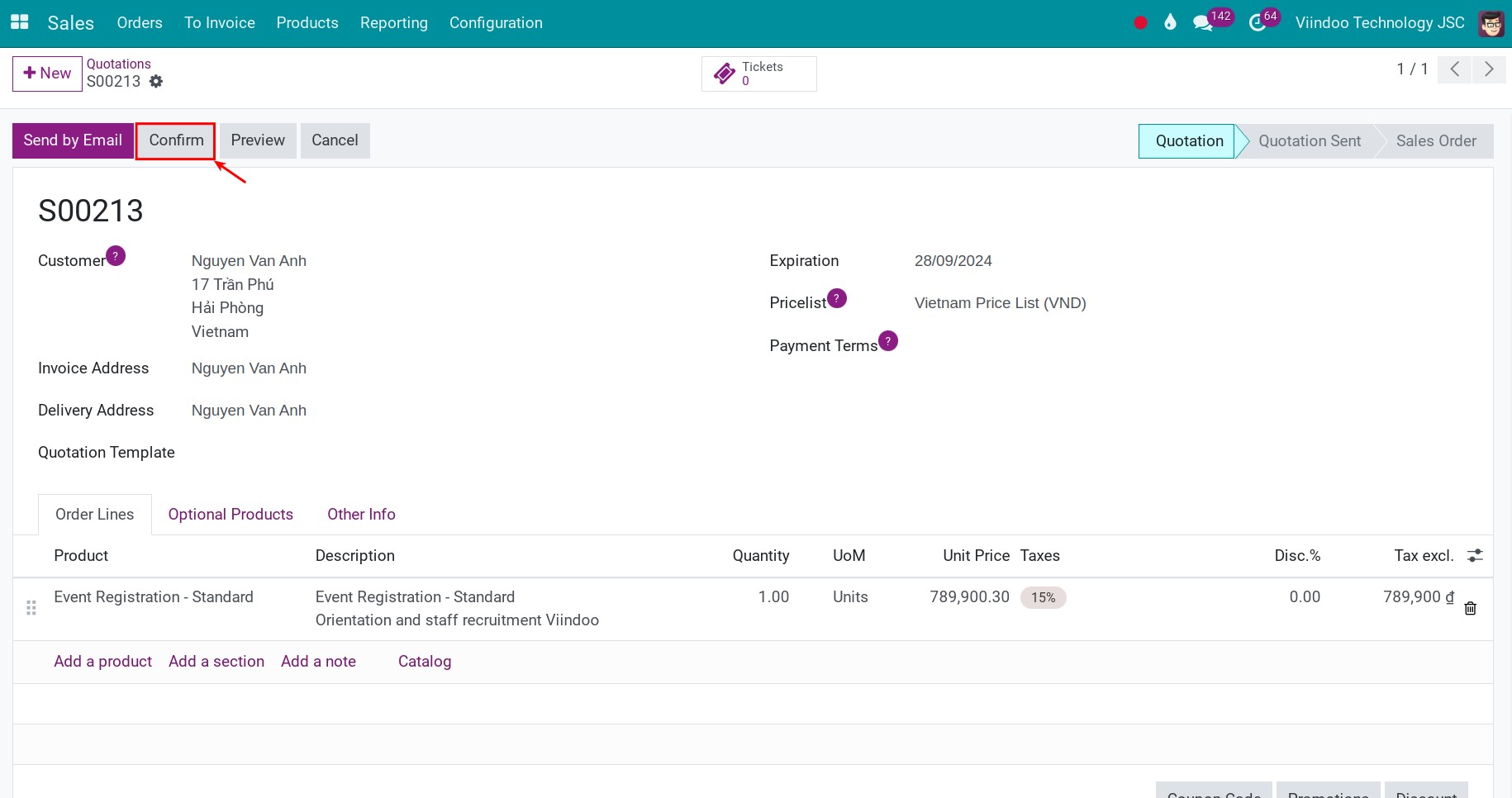Open the Reporting menu
The width and height of the screenshot is (1512, 798).
[x=394, y=23]
